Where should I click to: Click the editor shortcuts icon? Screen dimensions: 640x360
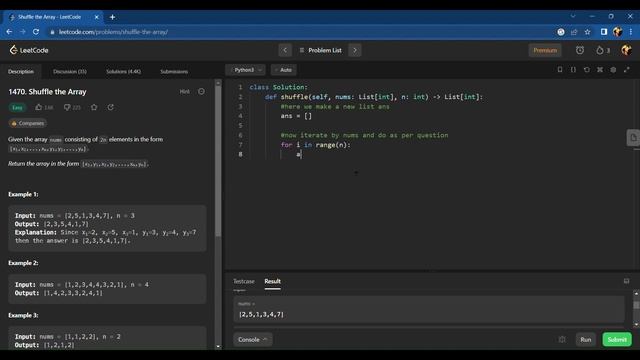[x=600, y=70]
